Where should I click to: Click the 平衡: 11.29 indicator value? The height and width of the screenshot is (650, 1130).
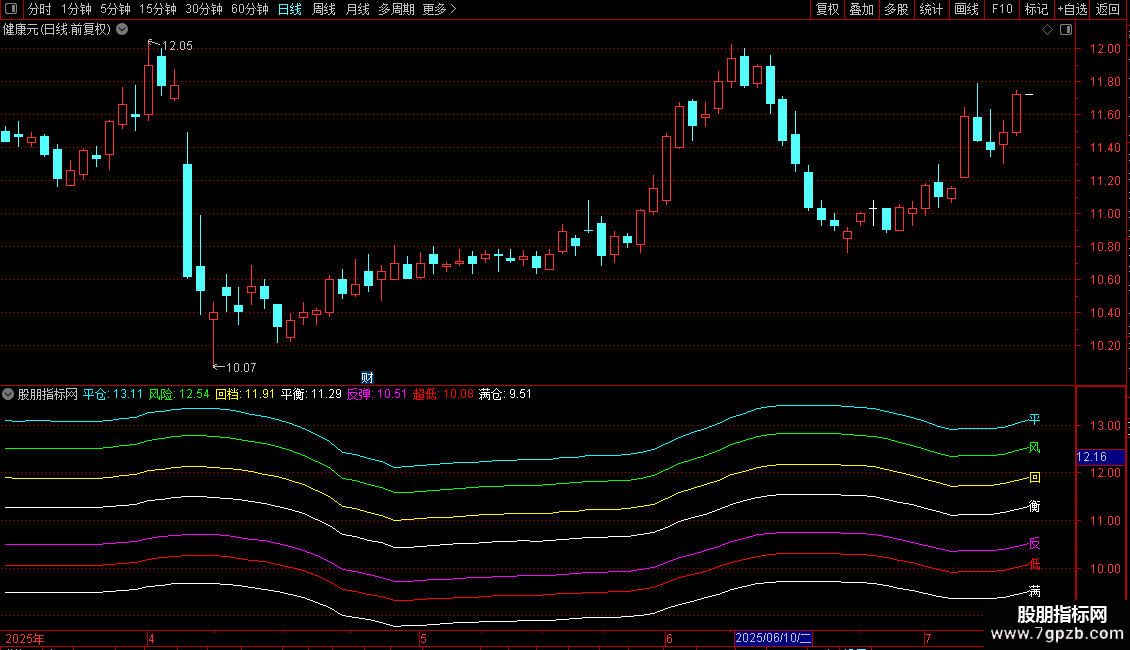tap(311, 394)
